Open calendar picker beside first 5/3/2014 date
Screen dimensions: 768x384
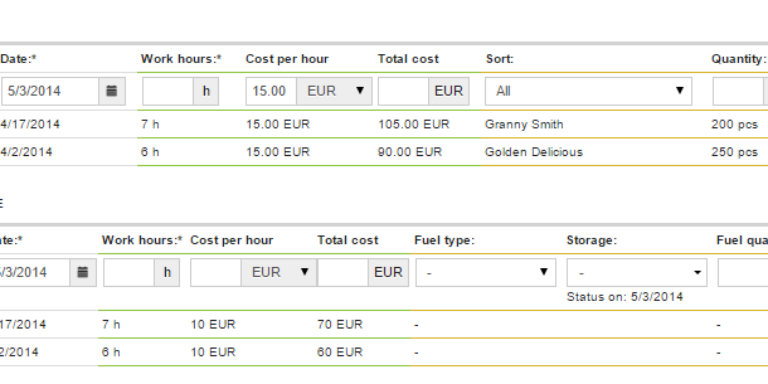pyautogui.click(x=112, y=91)
